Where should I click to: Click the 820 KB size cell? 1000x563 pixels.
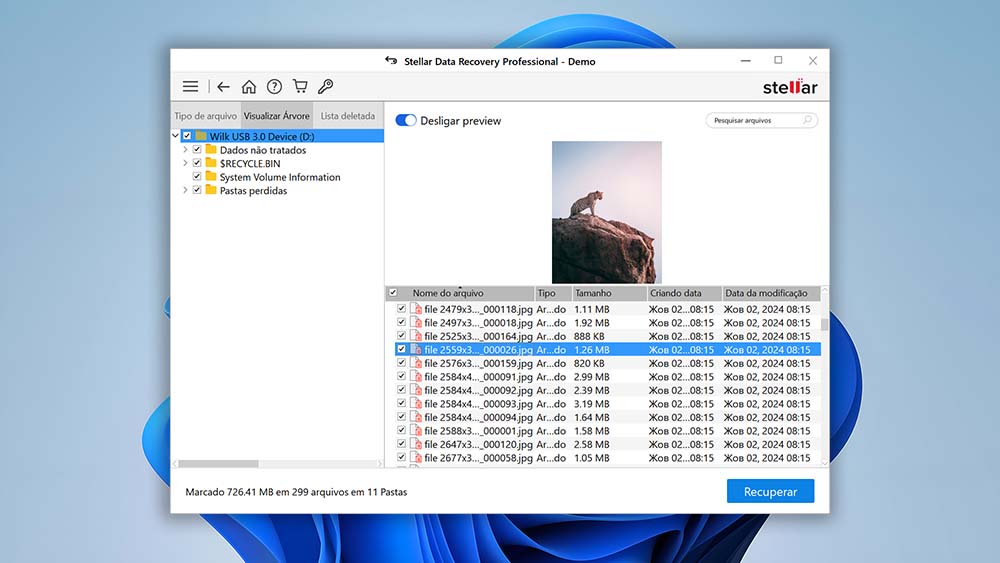click(589, 363)
